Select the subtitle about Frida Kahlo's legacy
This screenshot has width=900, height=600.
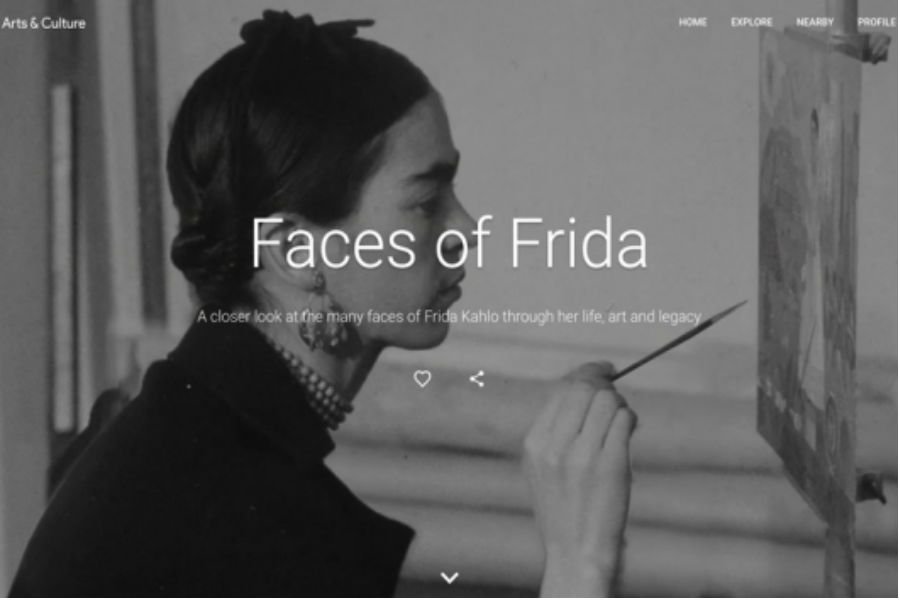(449, 317)
